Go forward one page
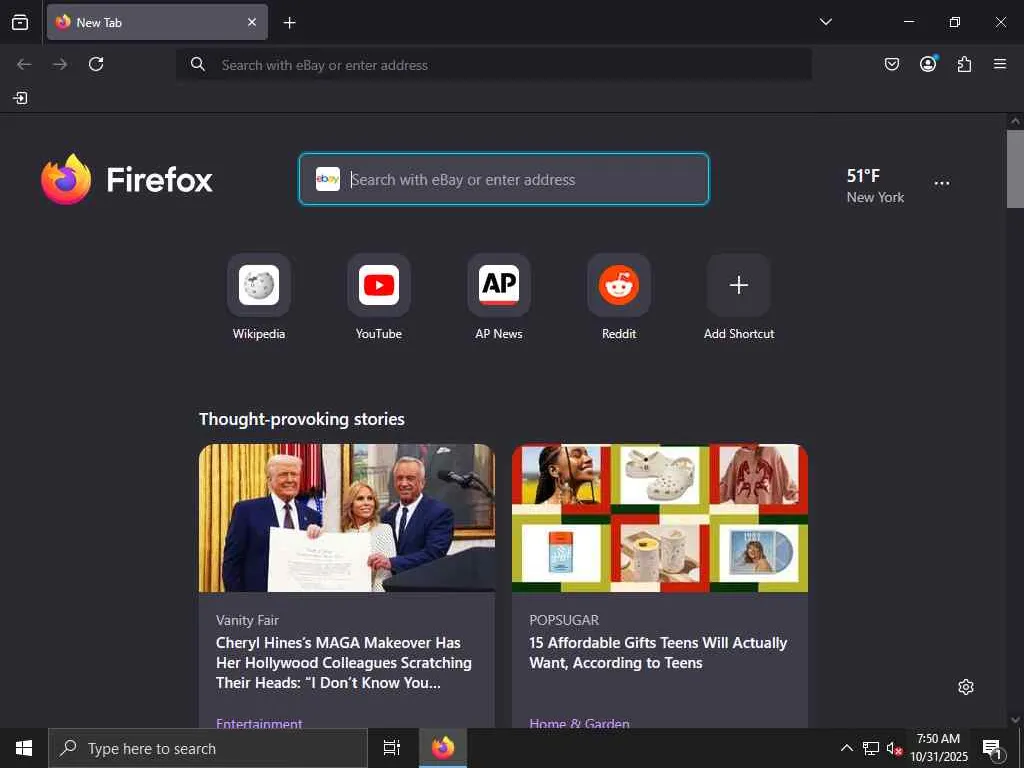1024x768 pixels. click(x=60, y=64)
